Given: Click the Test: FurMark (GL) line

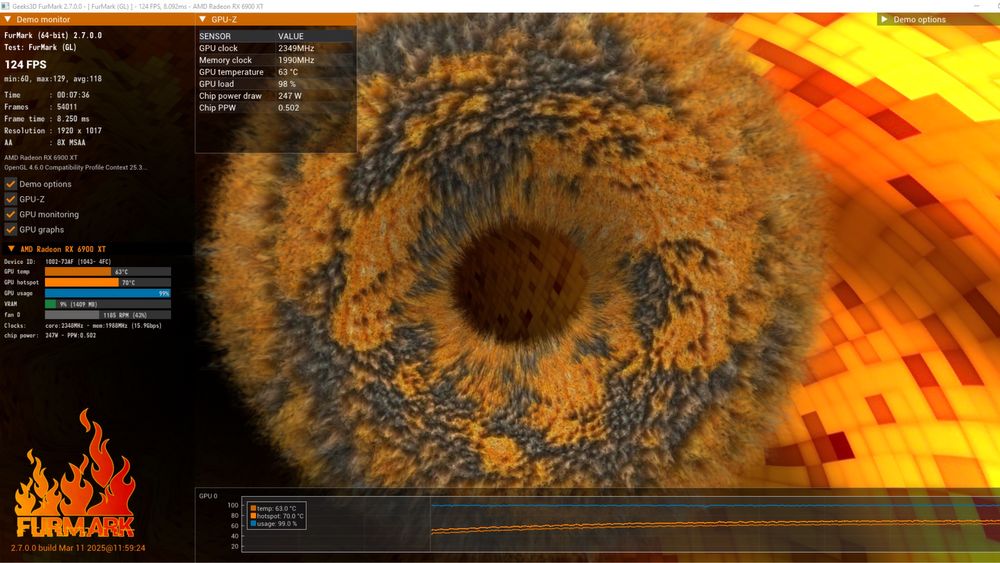Looking at the screenshot, I should tap(40, 47).
